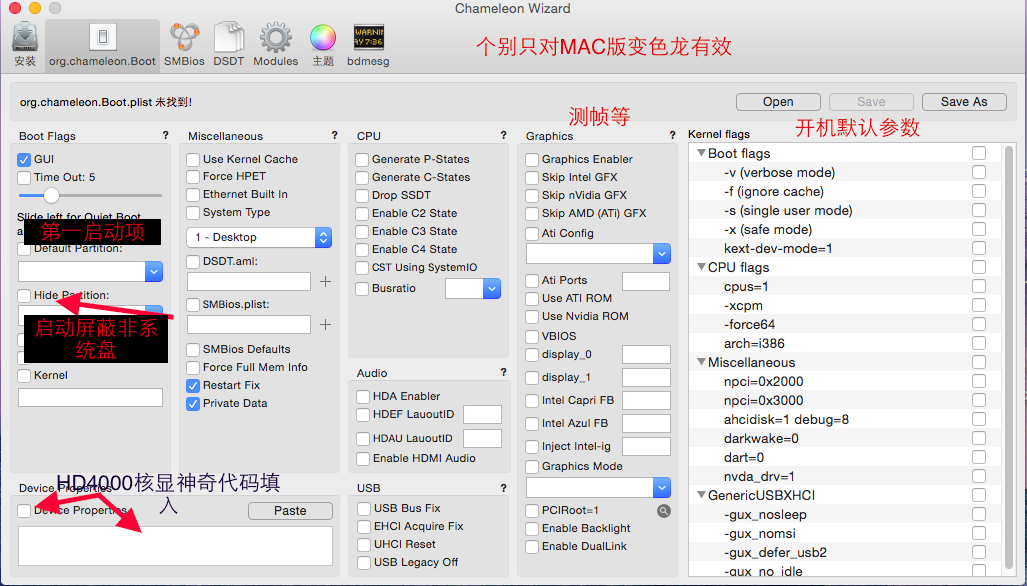Click the Kernel name text field
Screen dimensions: 1027x586
[x=90, y=397]
